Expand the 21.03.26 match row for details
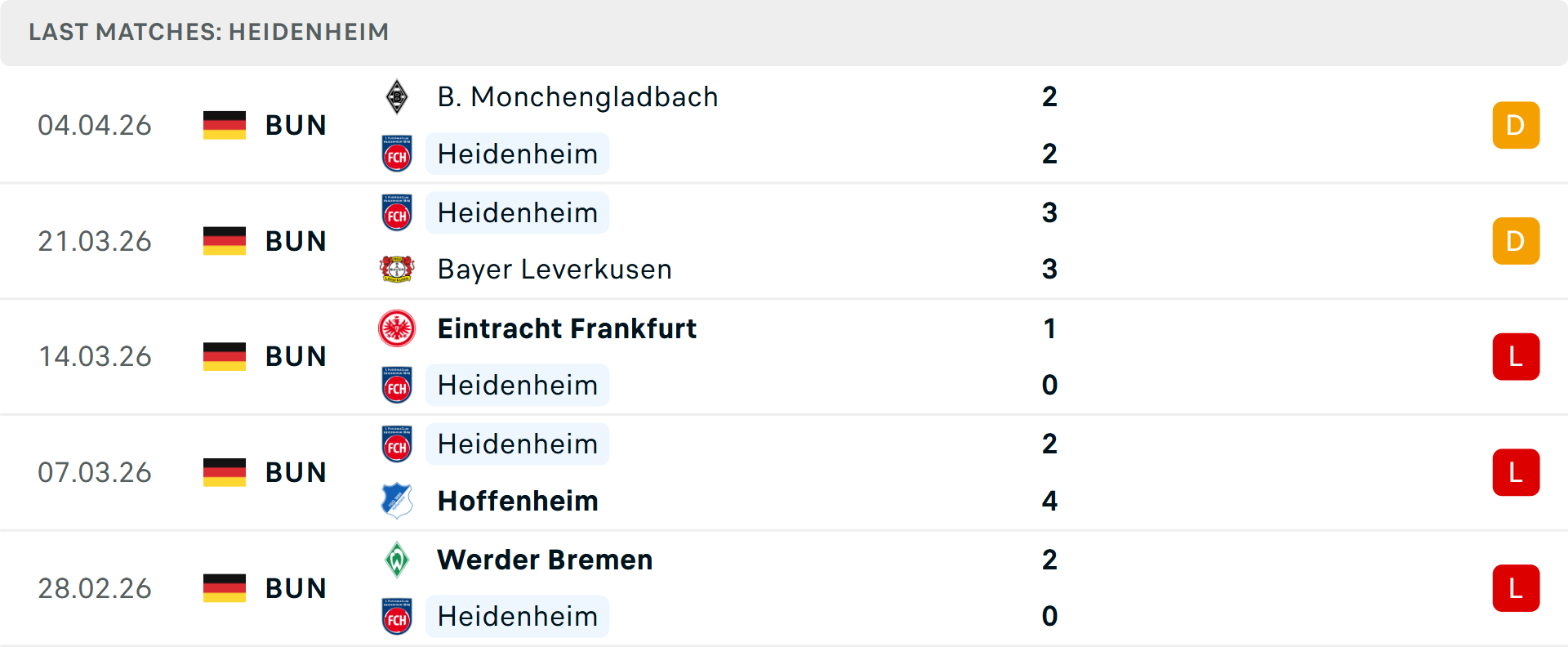1568x647 pixels. click(784, 240)
